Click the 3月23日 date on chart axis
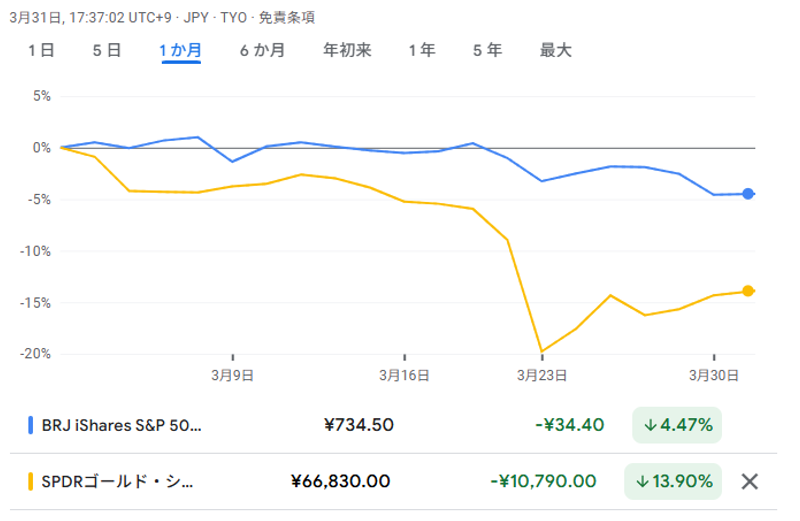The width and height of the screenshot is (800, 521). [x=542, y=376]
